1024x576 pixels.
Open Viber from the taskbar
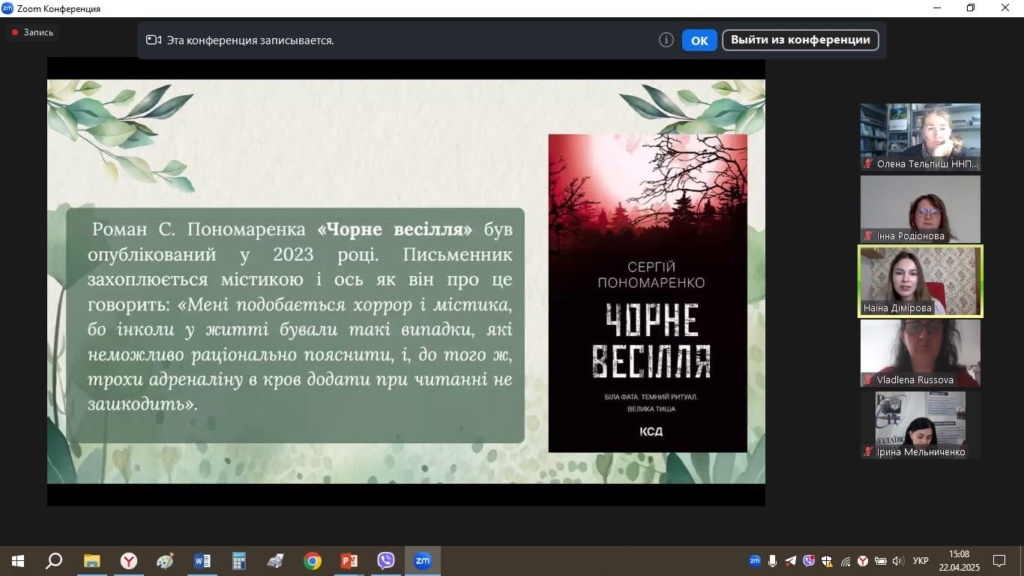386,561
